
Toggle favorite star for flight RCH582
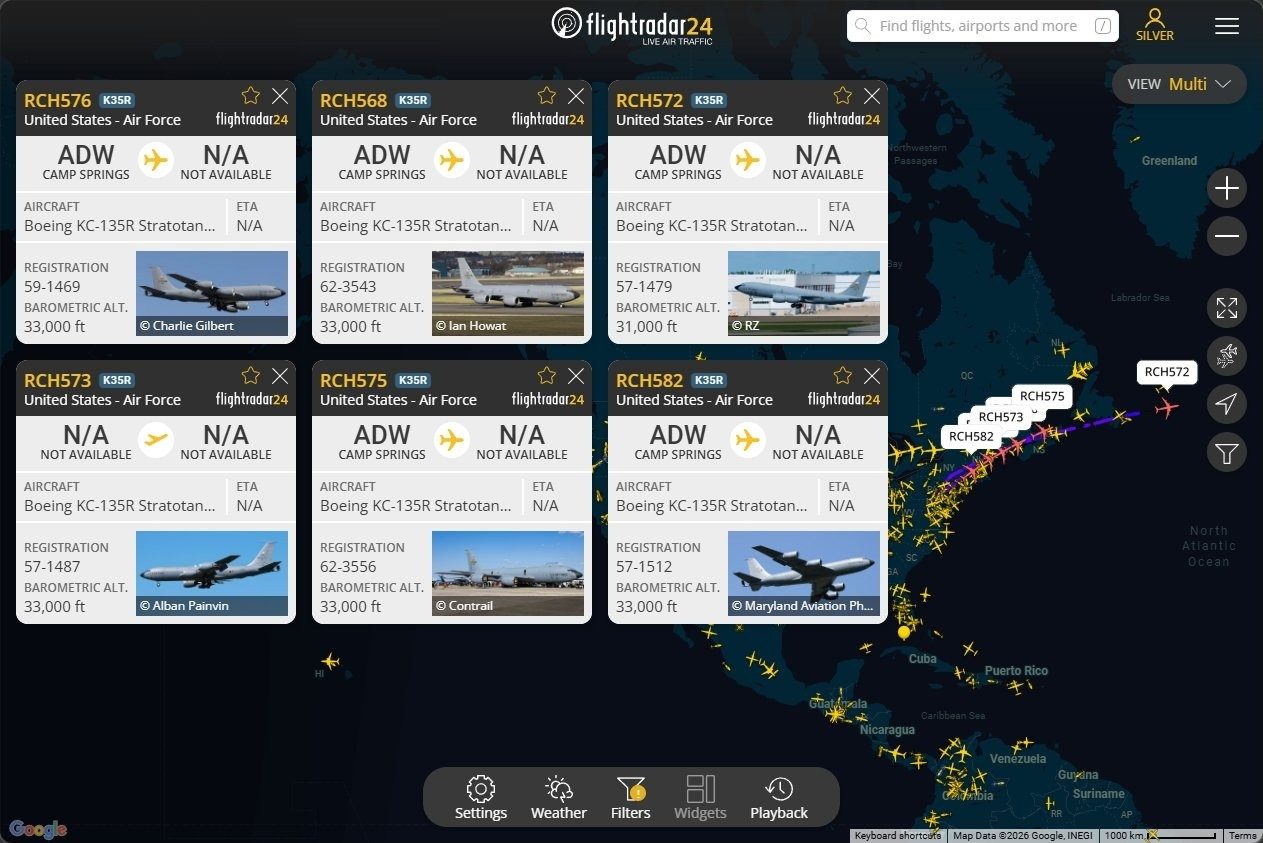(x=843, y=376)
